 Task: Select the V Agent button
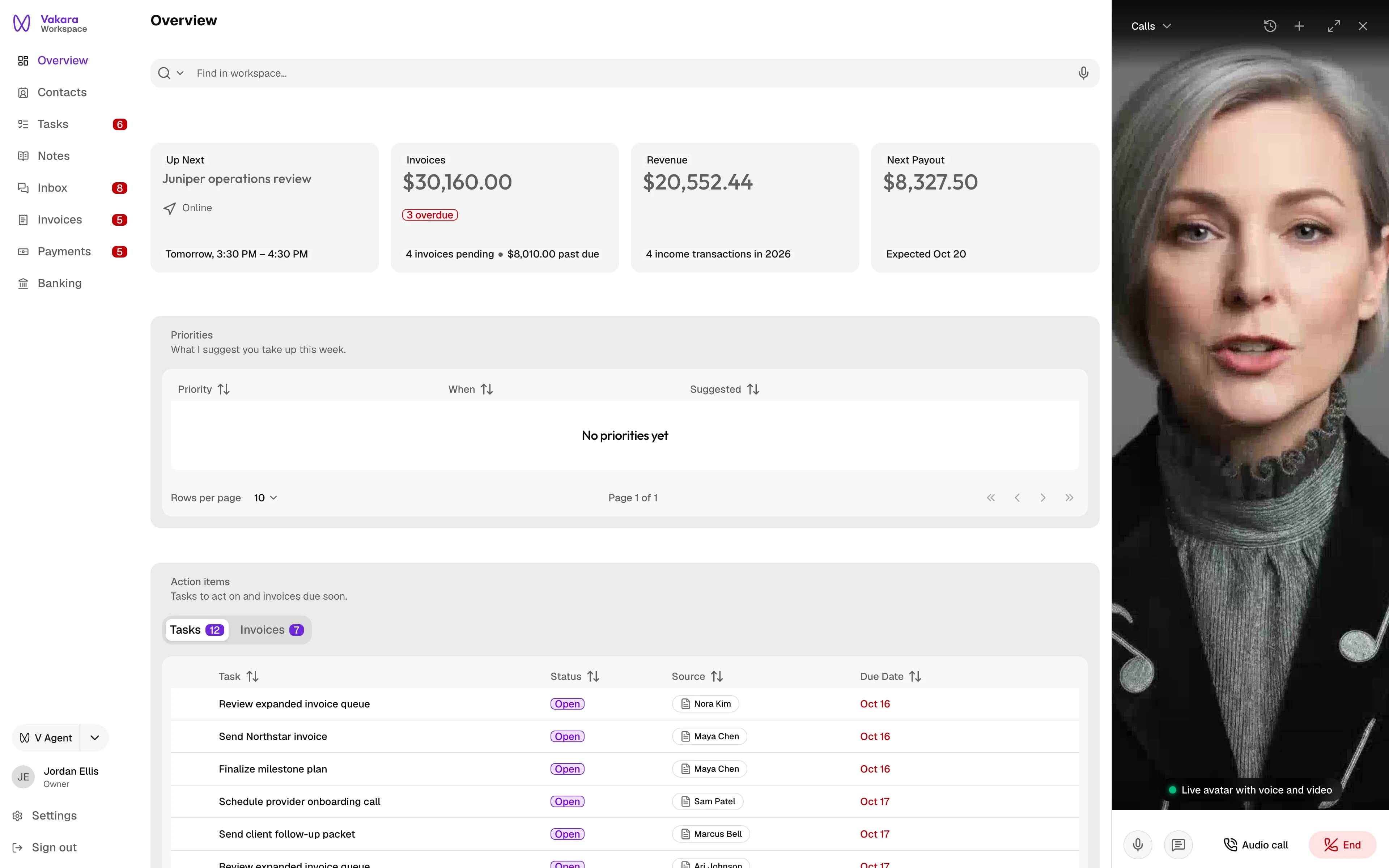[46, 738]
